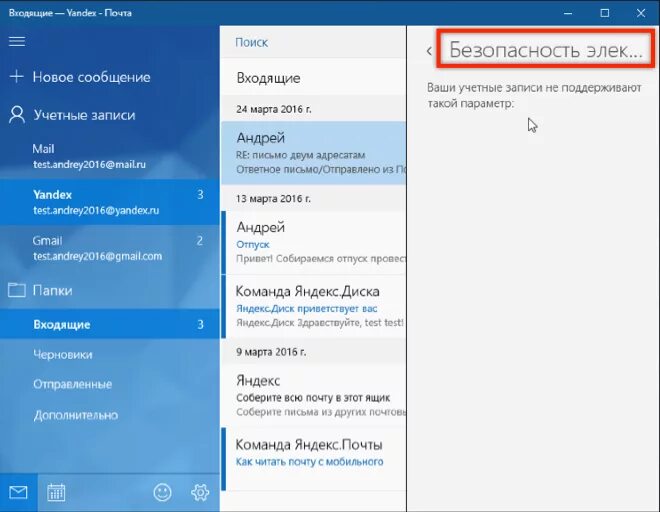
Task: Click the 9 марта 2016 г. date header
Action: tap(271, 352)
